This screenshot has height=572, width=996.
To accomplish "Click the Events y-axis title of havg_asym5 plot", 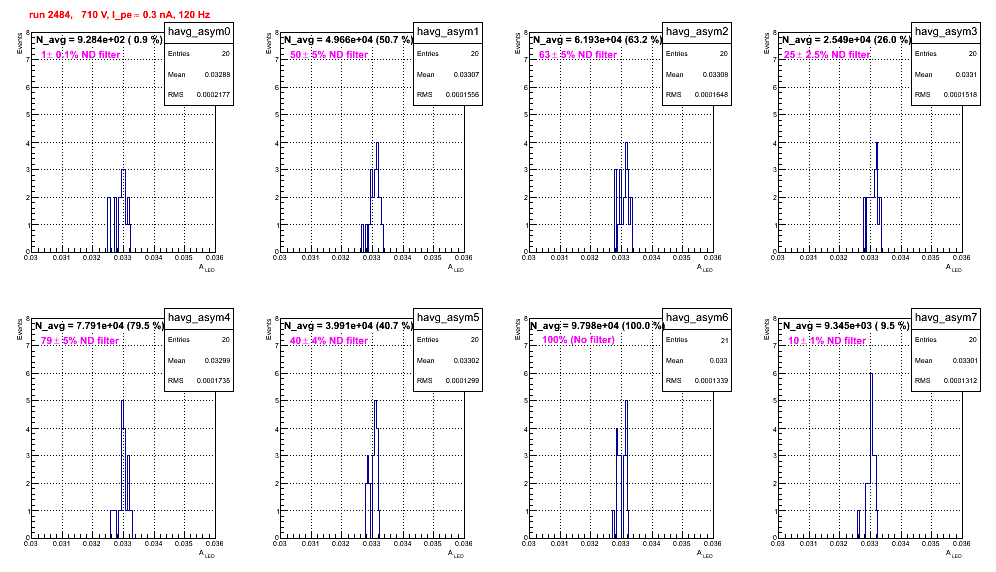I will tap(269, 327).
